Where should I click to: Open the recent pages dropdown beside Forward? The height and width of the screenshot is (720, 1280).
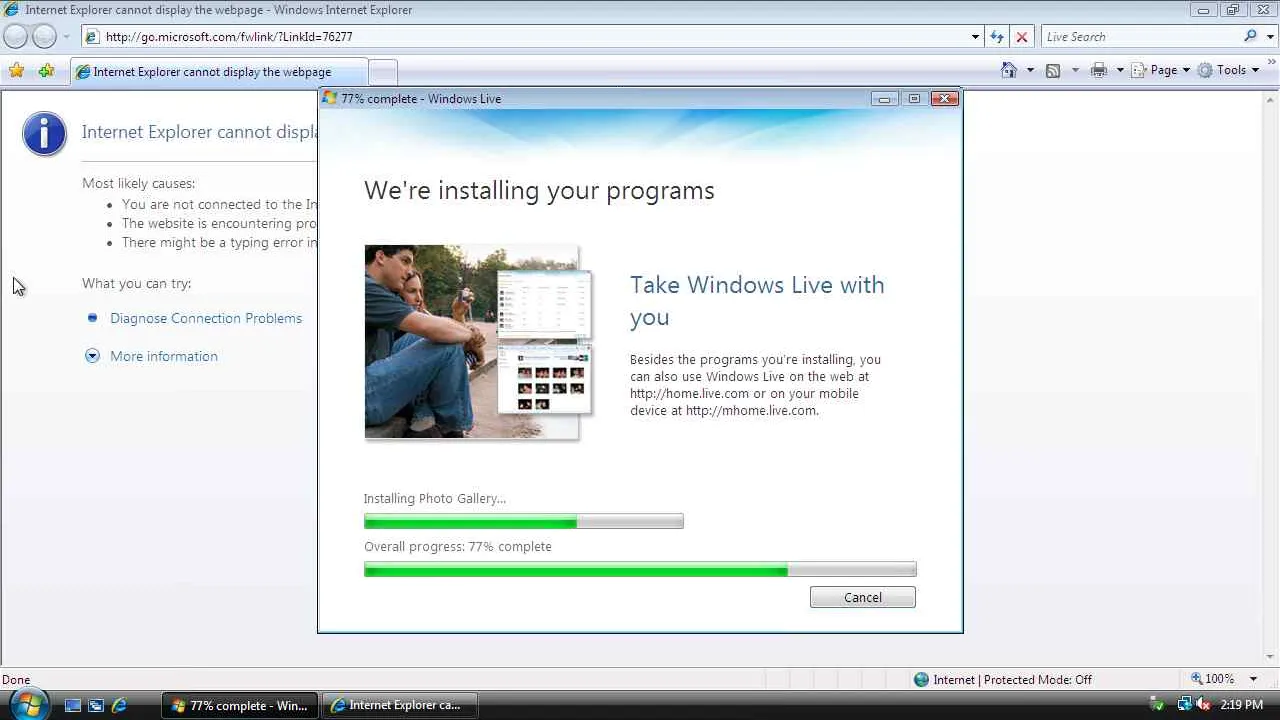pyautogui.click(x=66, y=37)
